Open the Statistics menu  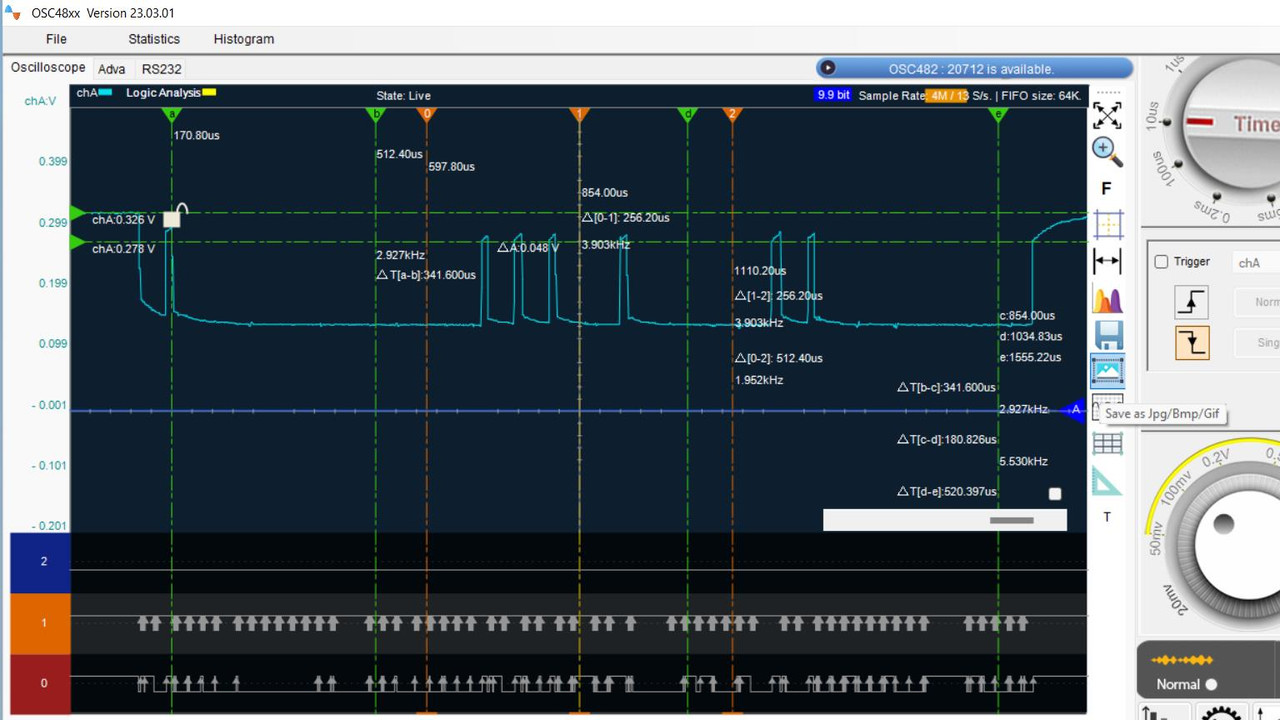coord(154,39)
